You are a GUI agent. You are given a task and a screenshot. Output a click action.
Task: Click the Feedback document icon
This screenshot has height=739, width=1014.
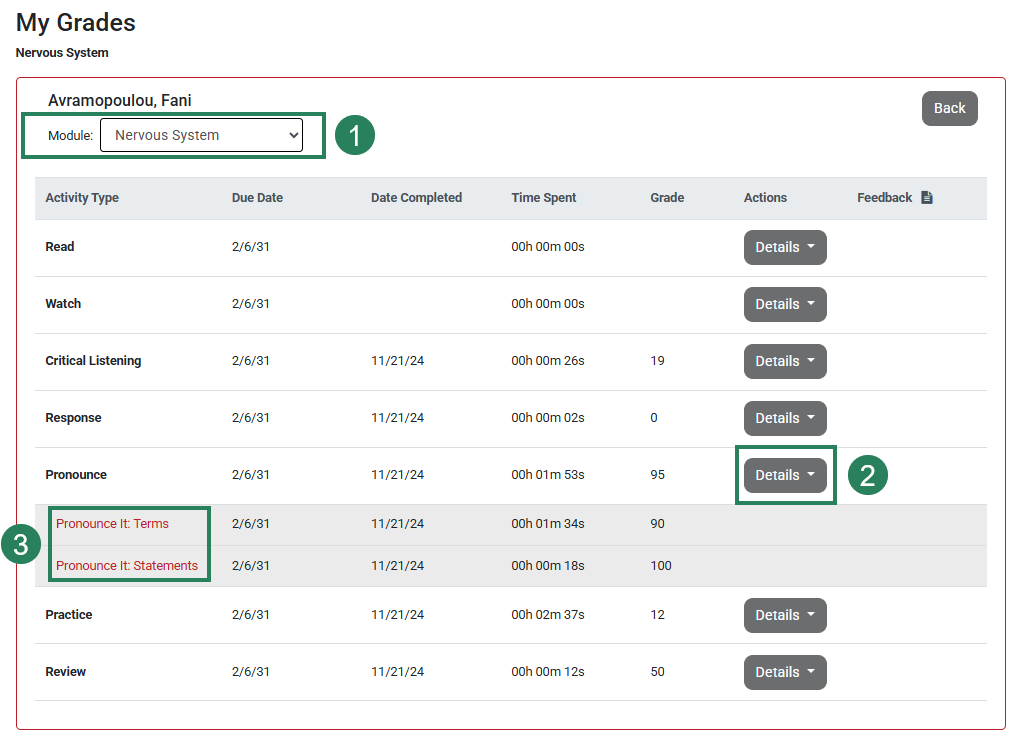click(926, 197)
